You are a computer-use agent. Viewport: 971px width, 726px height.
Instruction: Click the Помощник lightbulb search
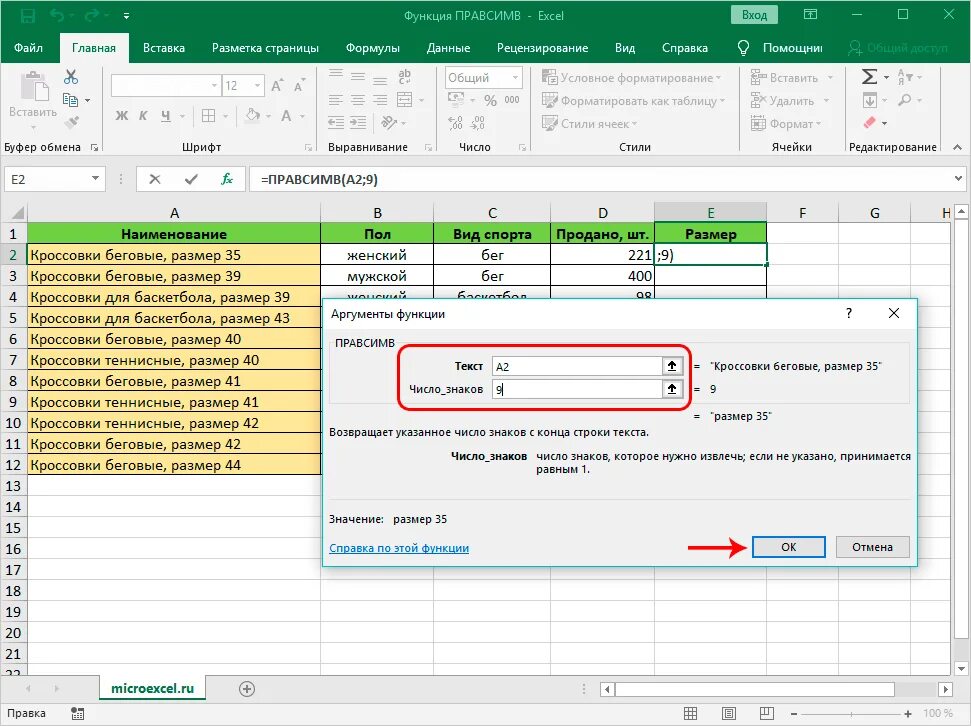pos(780,48)
